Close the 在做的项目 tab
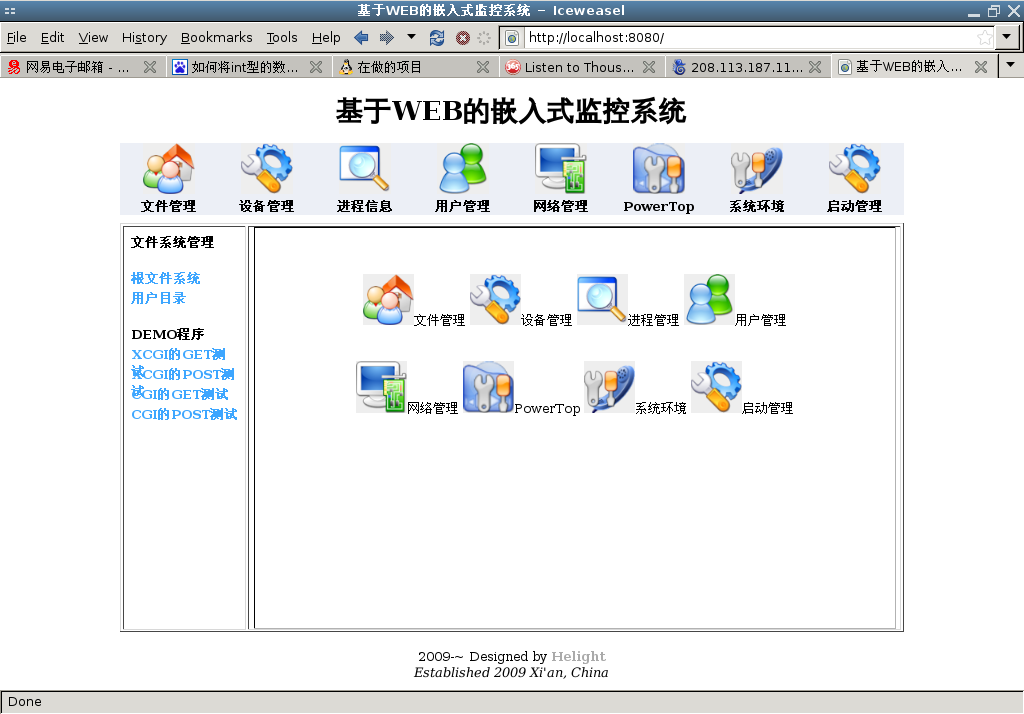 [x=483, y=68]
